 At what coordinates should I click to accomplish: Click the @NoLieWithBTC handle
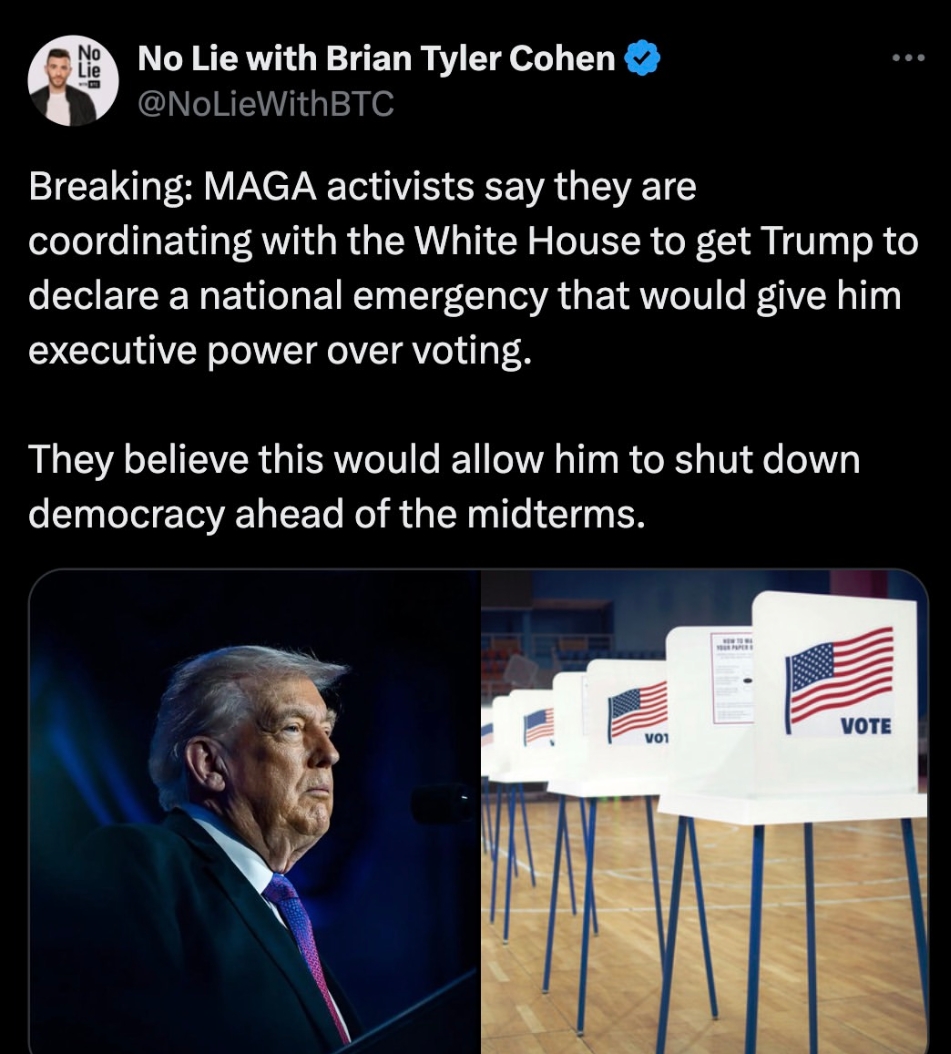pyautogui.click(x=266, y=104)
